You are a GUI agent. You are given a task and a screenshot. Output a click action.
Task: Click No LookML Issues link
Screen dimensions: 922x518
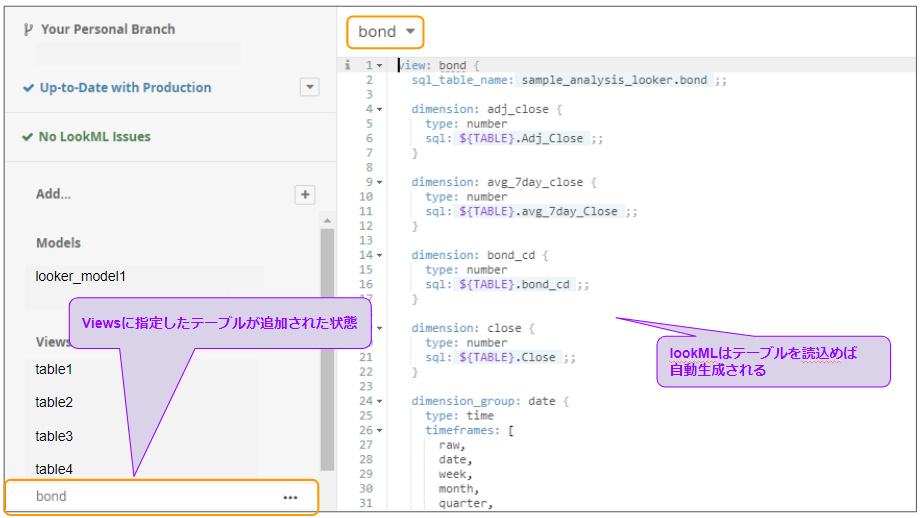[95, 136]
